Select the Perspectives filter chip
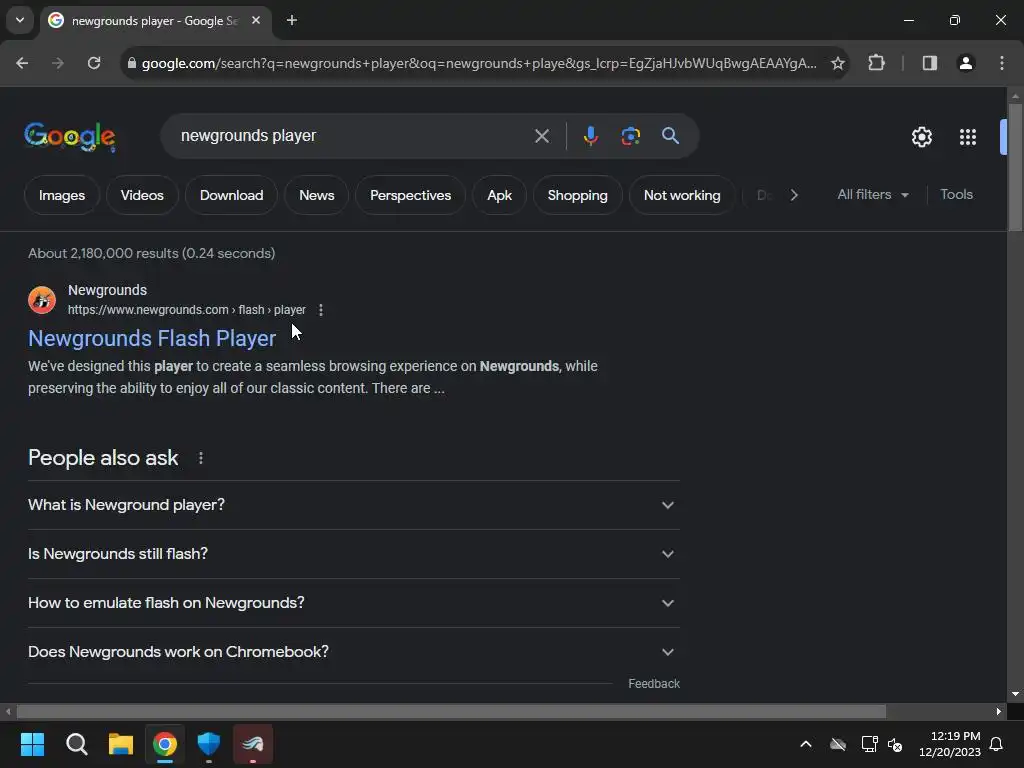 point(410,195)
